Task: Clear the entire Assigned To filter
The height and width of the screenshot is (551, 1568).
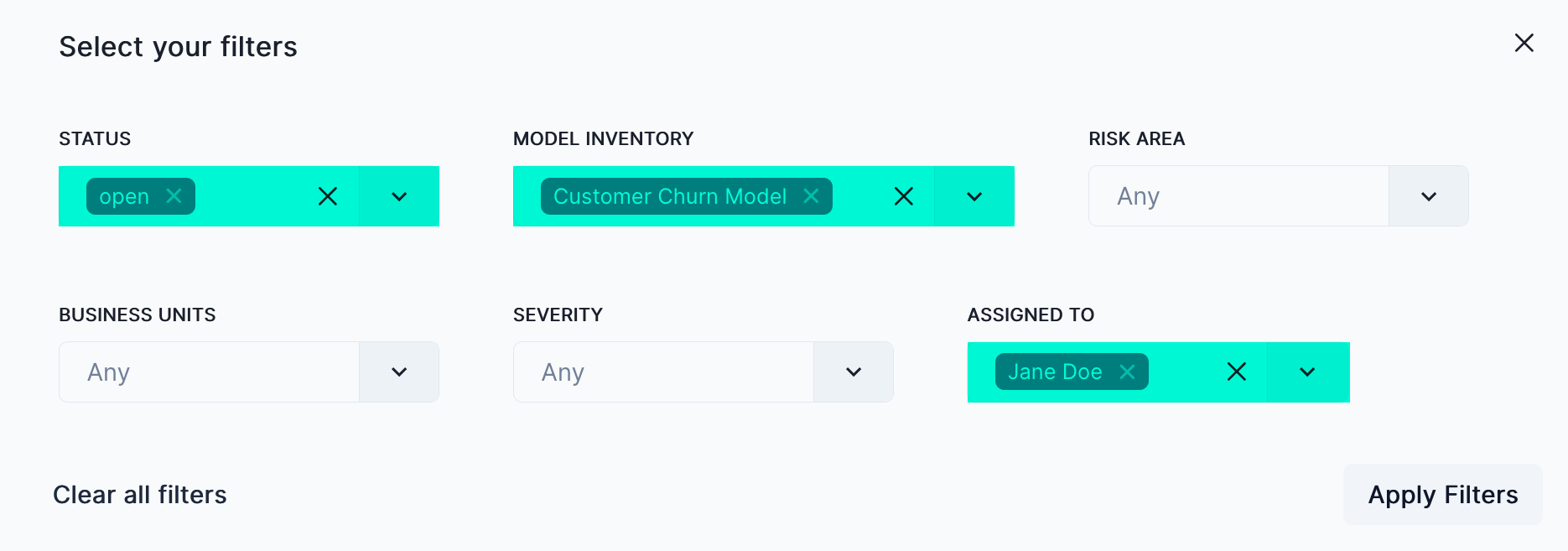Action: point(1236,372)
